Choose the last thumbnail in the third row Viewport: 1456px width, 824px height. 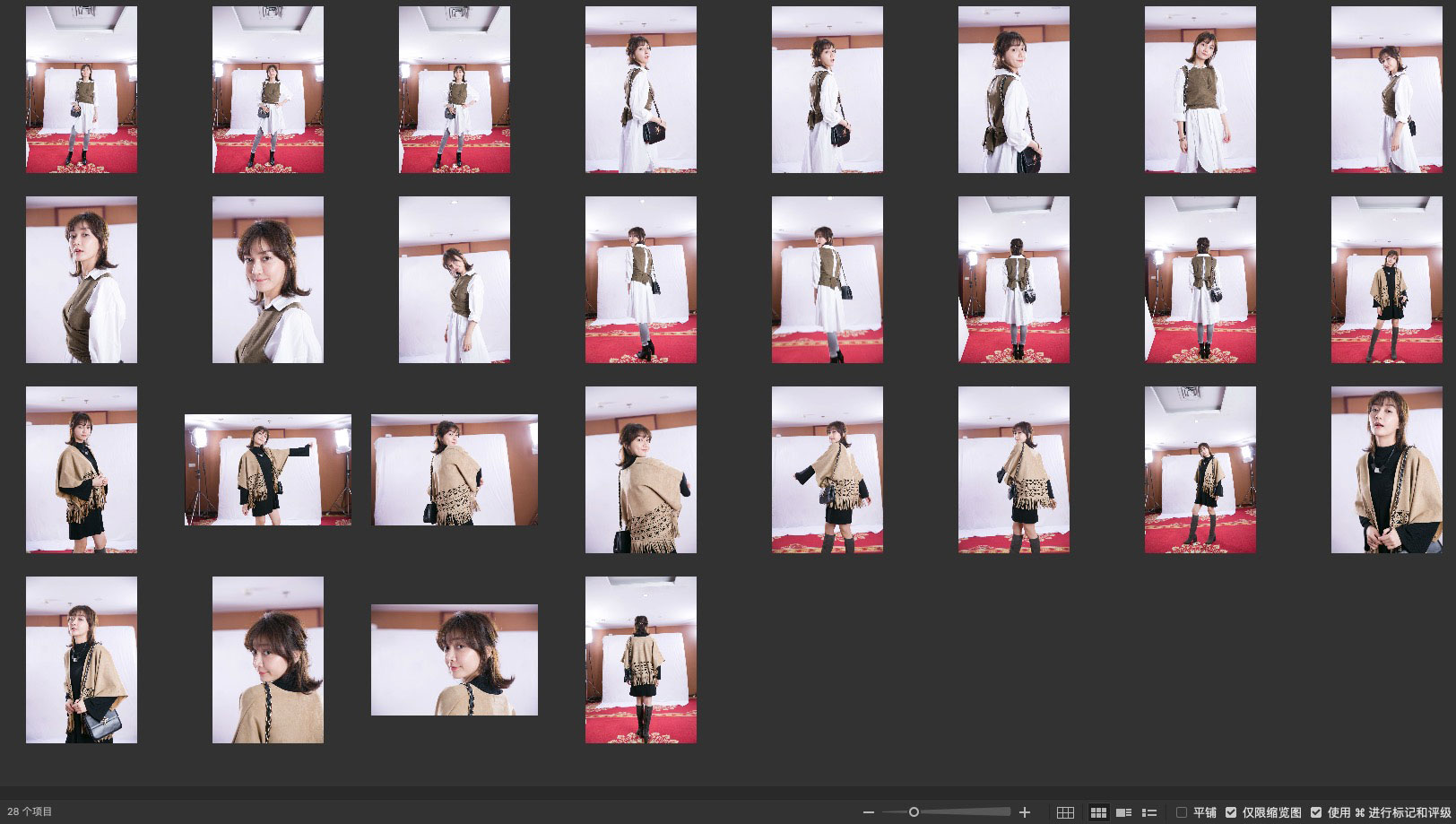[1386, 470]
